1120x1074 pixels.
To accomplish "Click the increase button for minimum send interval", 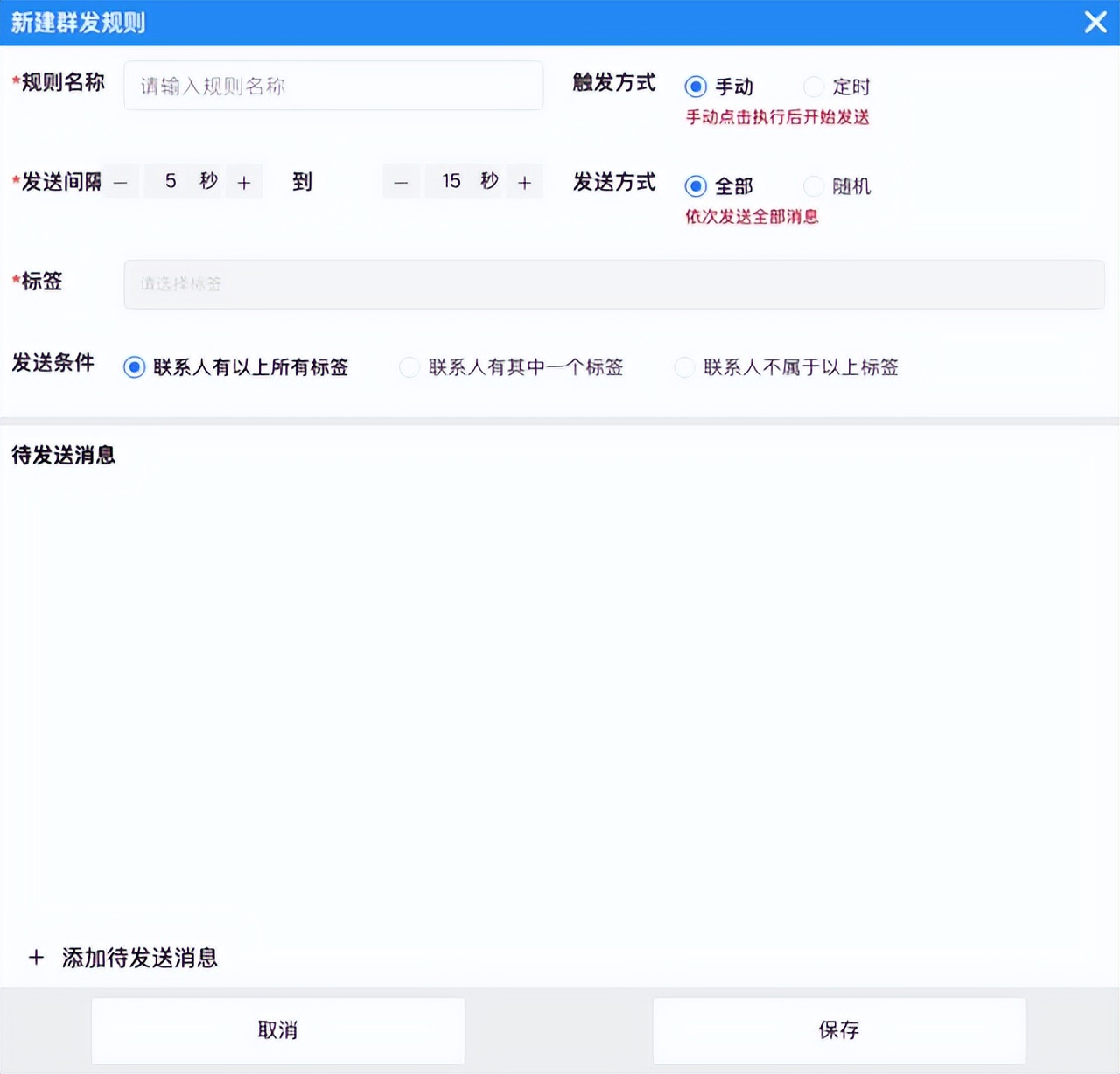I will 243,181.
